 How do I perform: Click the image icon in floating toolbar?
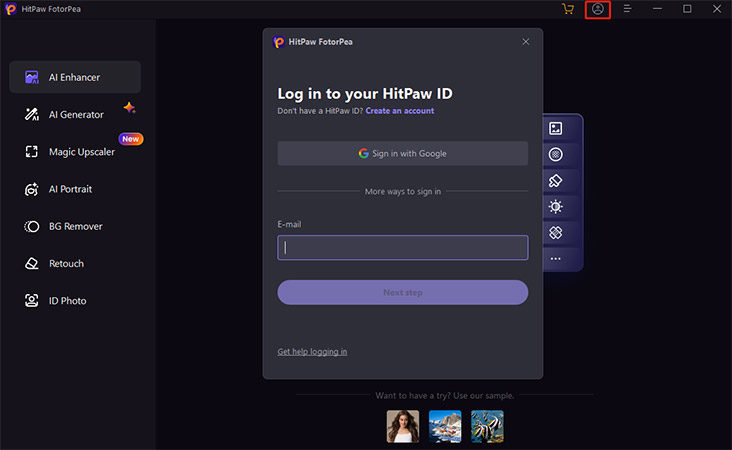(556, 128)
